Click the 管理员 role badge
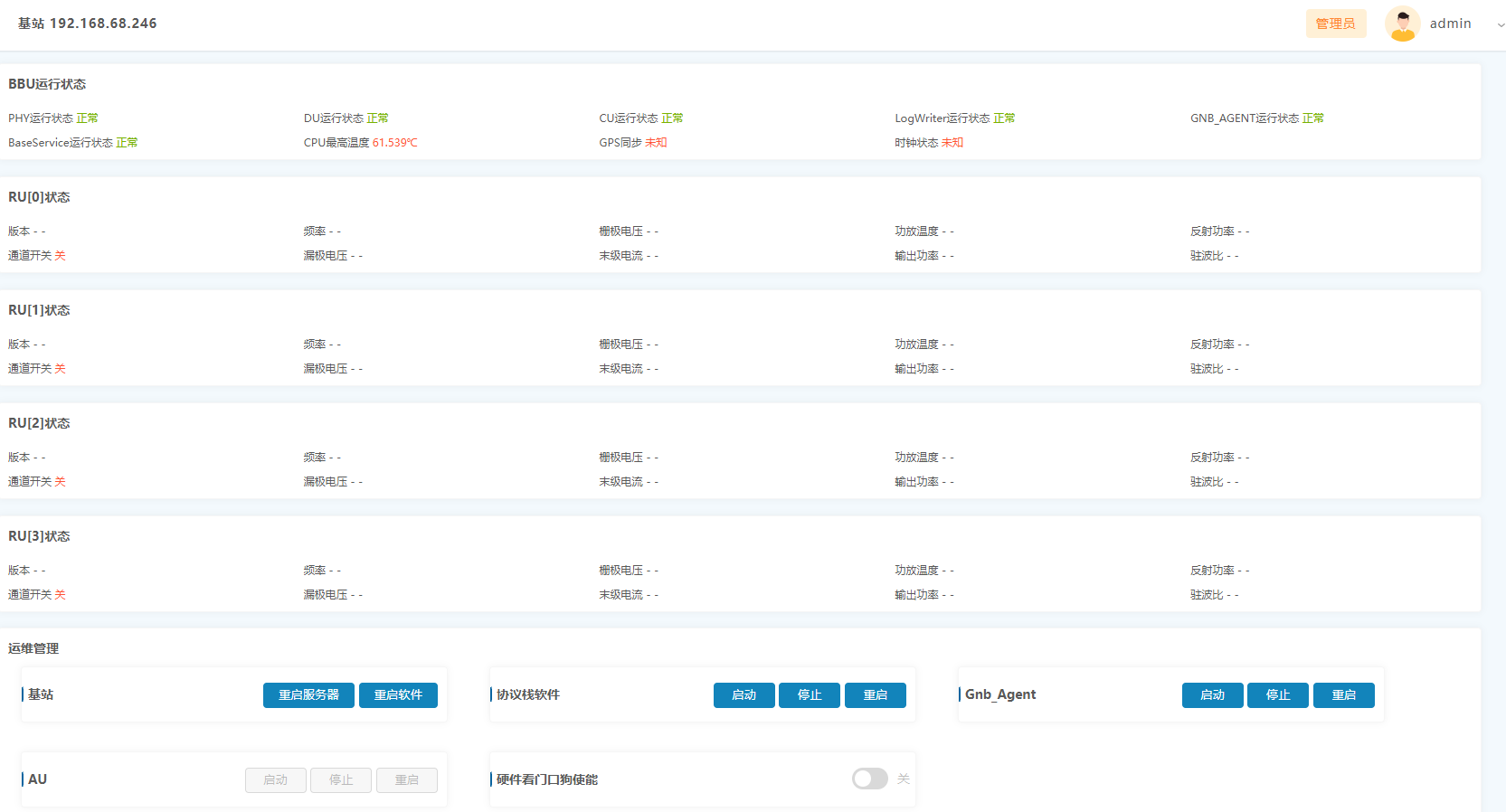The height and width of the screenshot is (812, 1506). pyautogui.click(x=1336, y=24)
